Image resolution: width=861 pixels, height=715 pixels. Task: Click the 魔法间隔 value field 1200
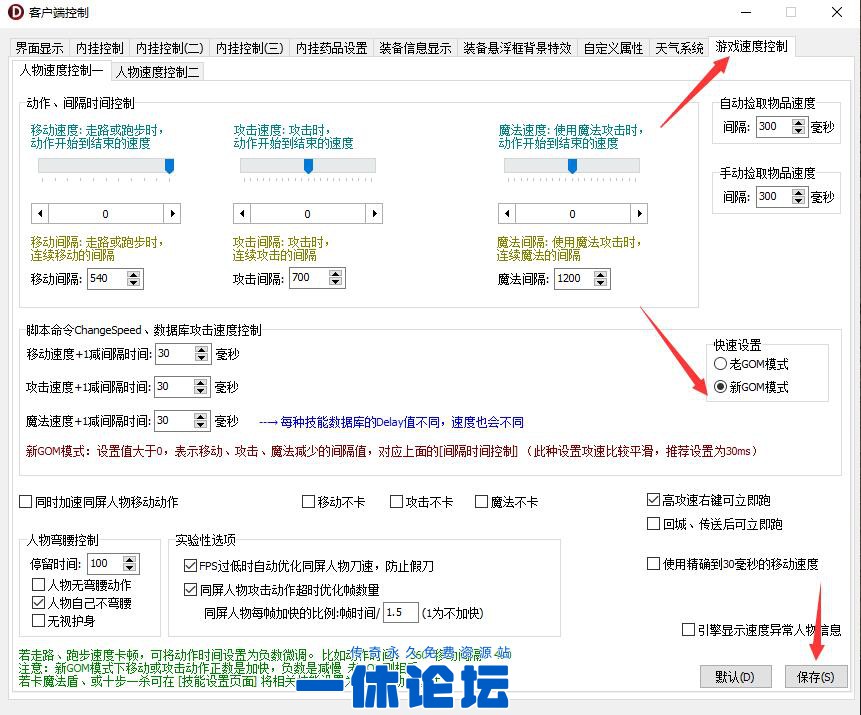(x=574, y=278)
